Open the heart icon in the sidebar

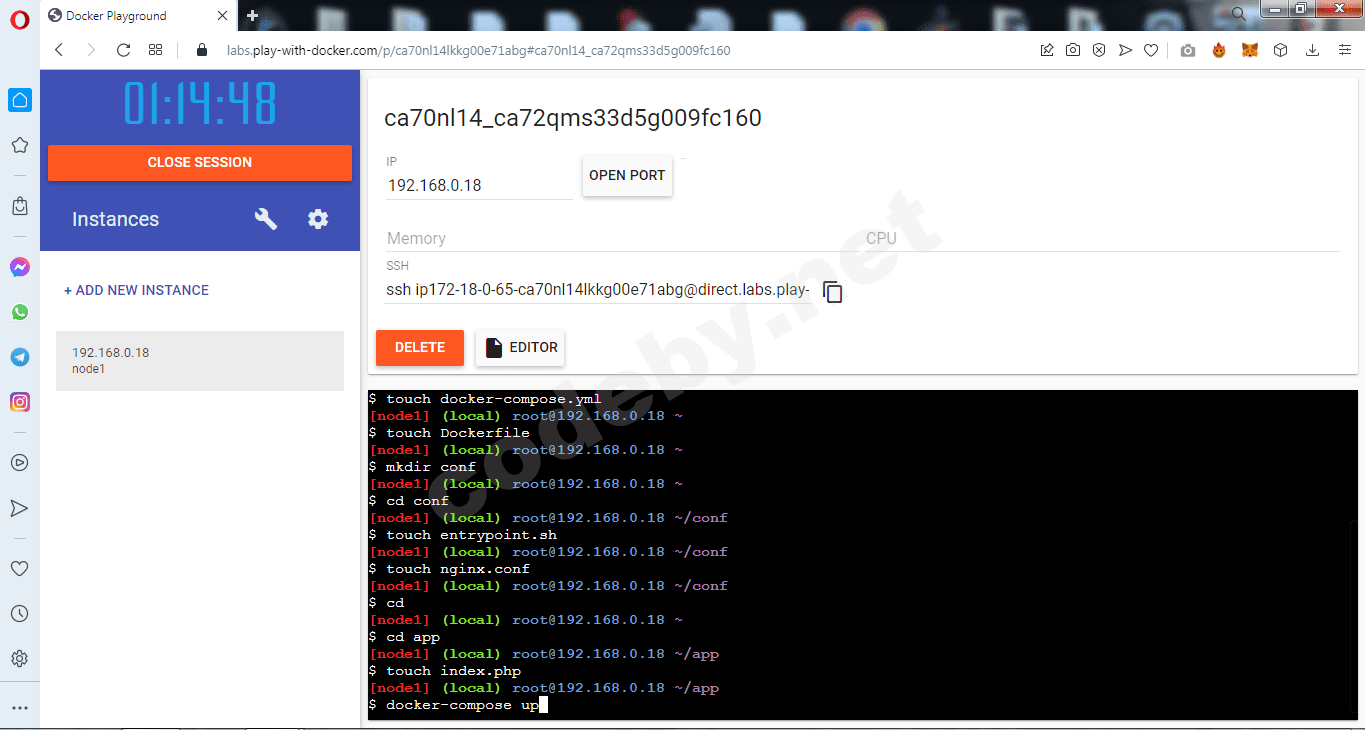19,568
